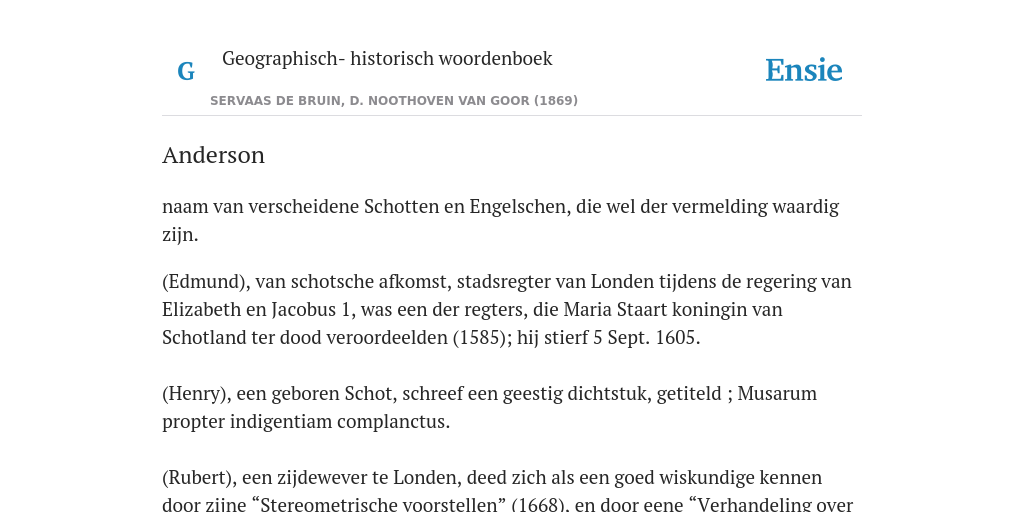
Task: Click the year (1869) in author line
Action: 556,101
